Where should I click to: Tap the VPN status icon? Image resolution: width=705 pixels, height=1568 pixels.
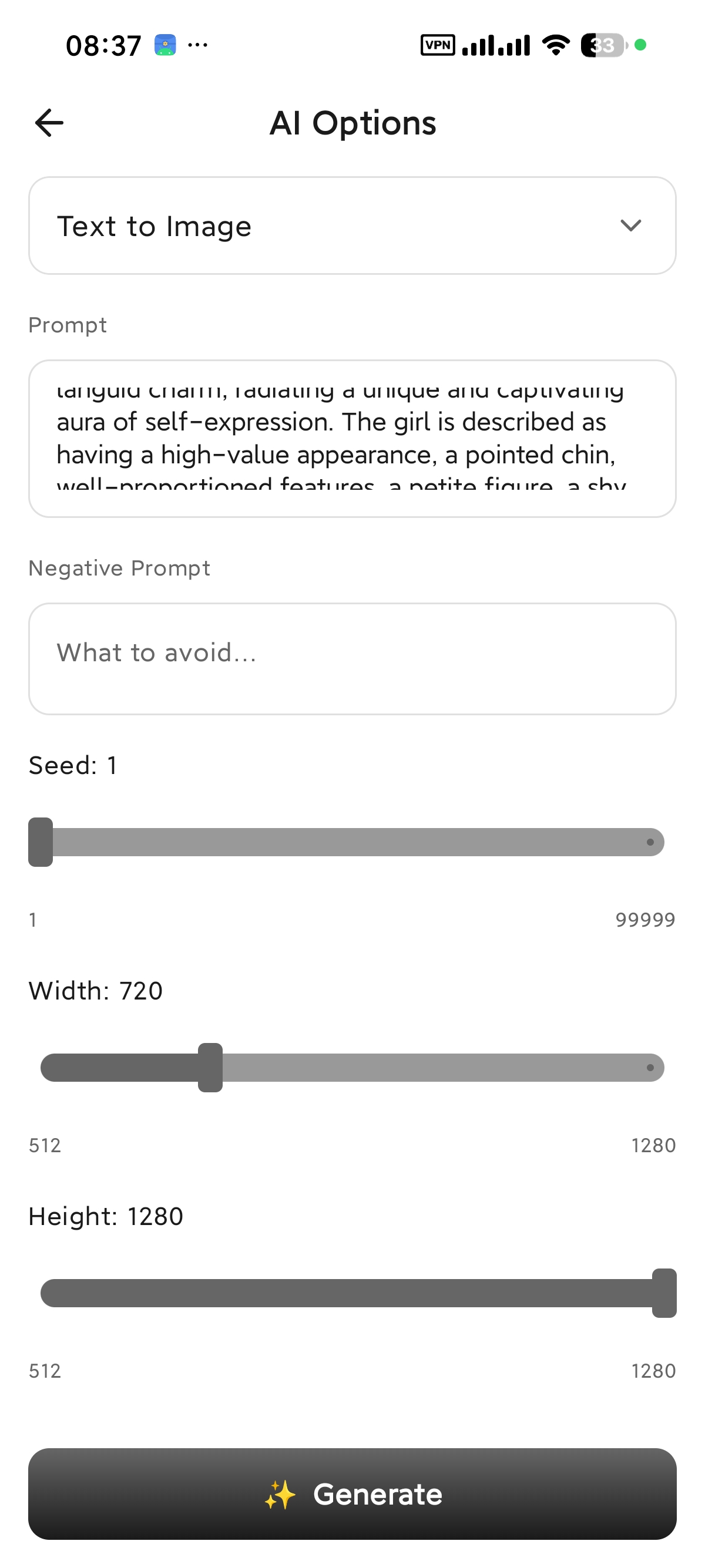438,45
